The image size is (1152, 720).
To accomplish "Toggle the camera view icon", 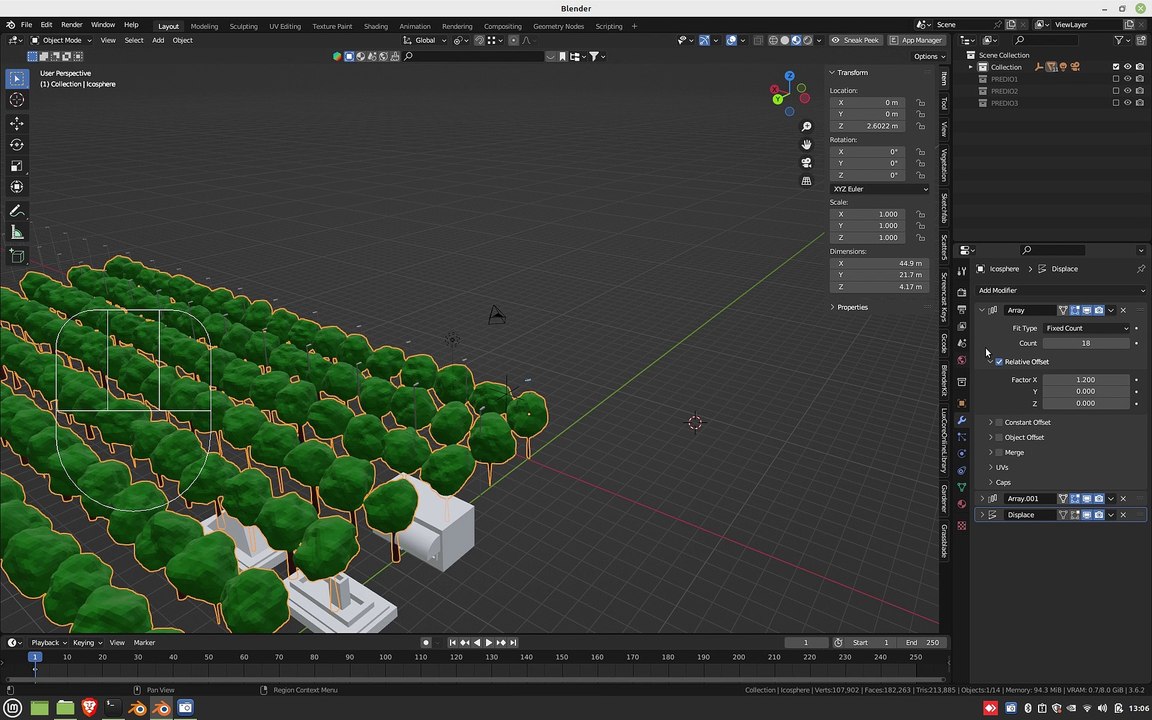I will coord(806,163).
